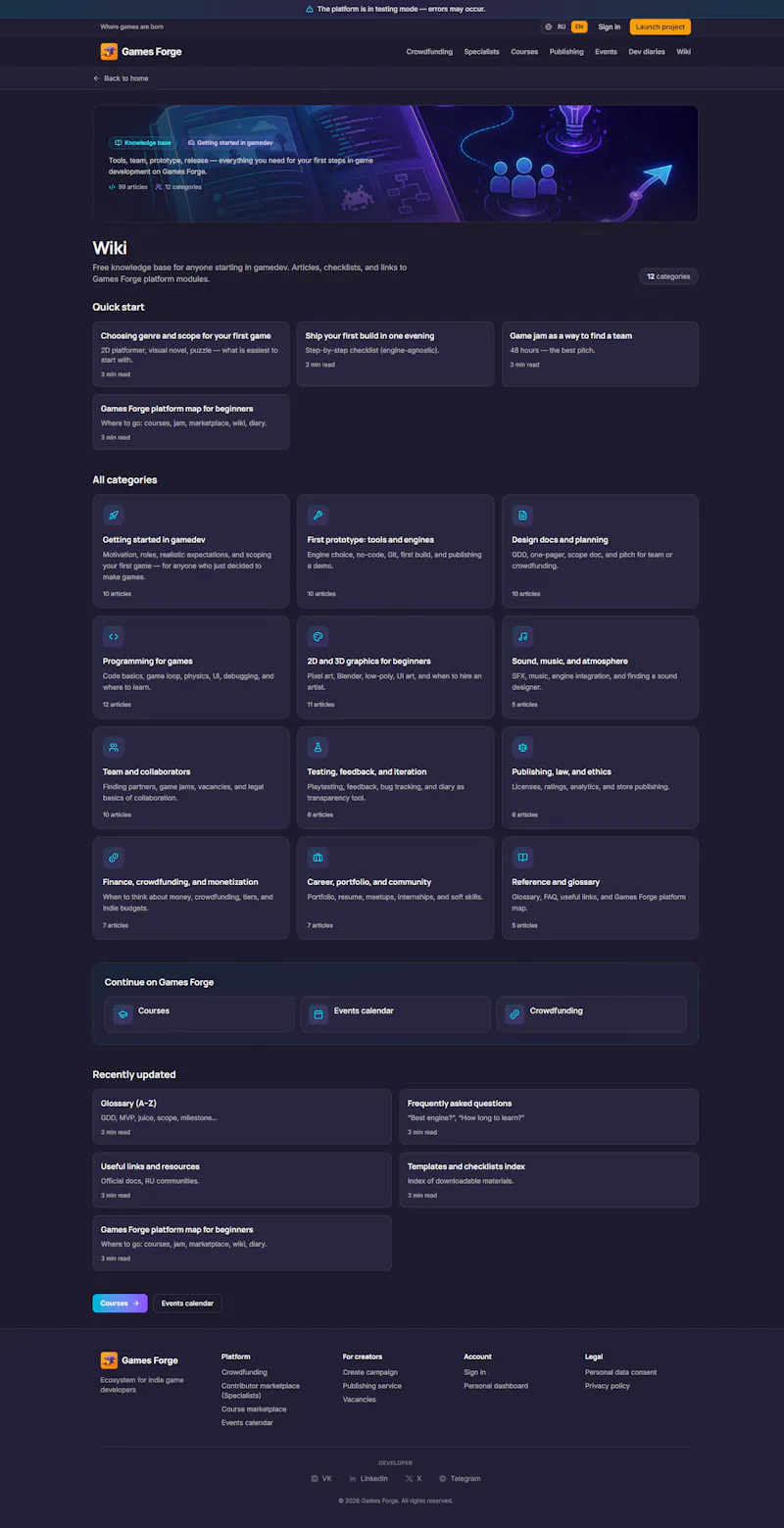Go to Publishing in top navigation
784x1528 pixels.
(566, 52)
